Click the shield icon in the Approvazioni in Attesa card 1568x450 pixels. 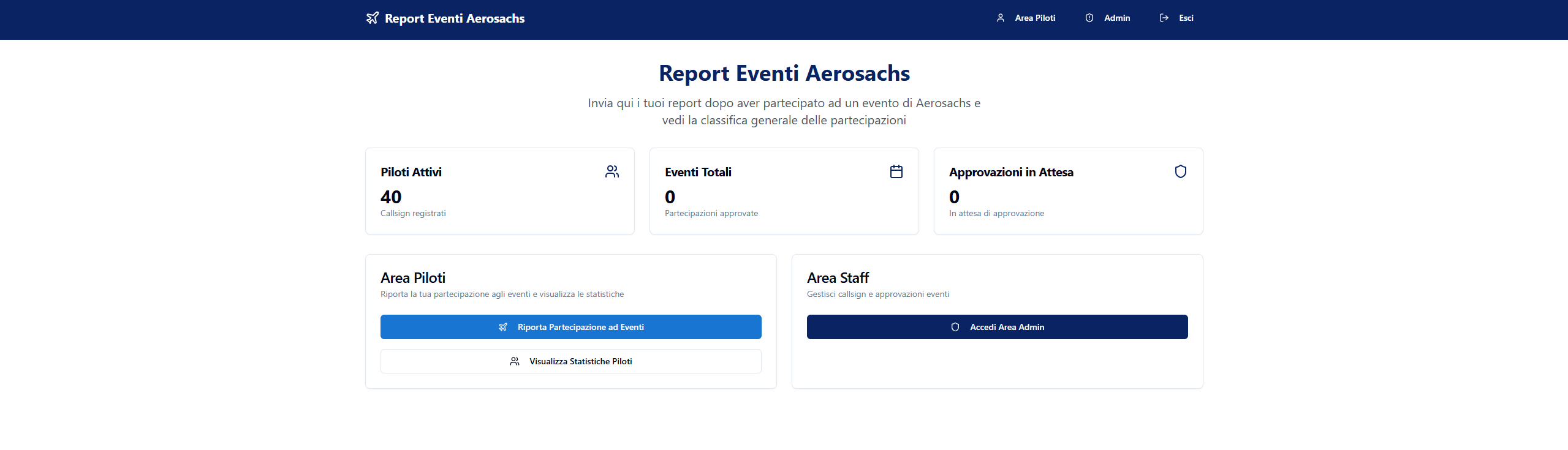pyautogui.click(x=1180, y=172)
